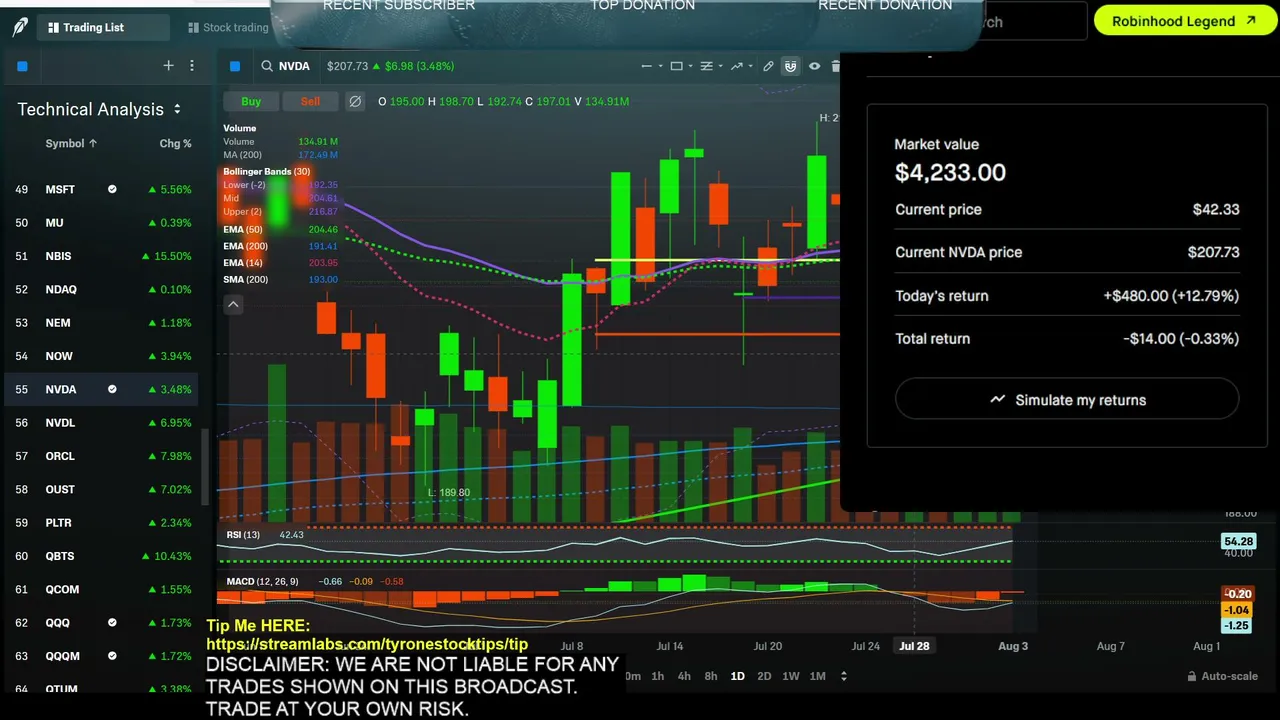This screenshot has height=720, width=1280.
Task: Click Simulate my returns button
Action: (x=1067, y=400)
